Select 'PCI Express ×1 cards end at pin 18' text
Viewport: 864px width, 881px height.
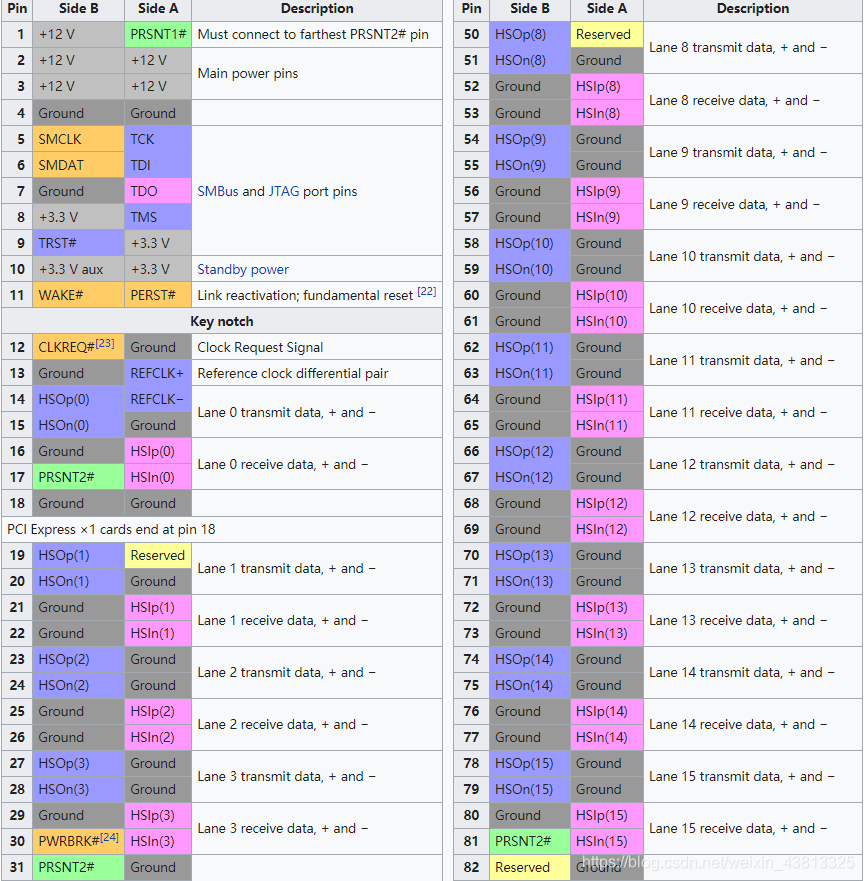click(111, 529)
